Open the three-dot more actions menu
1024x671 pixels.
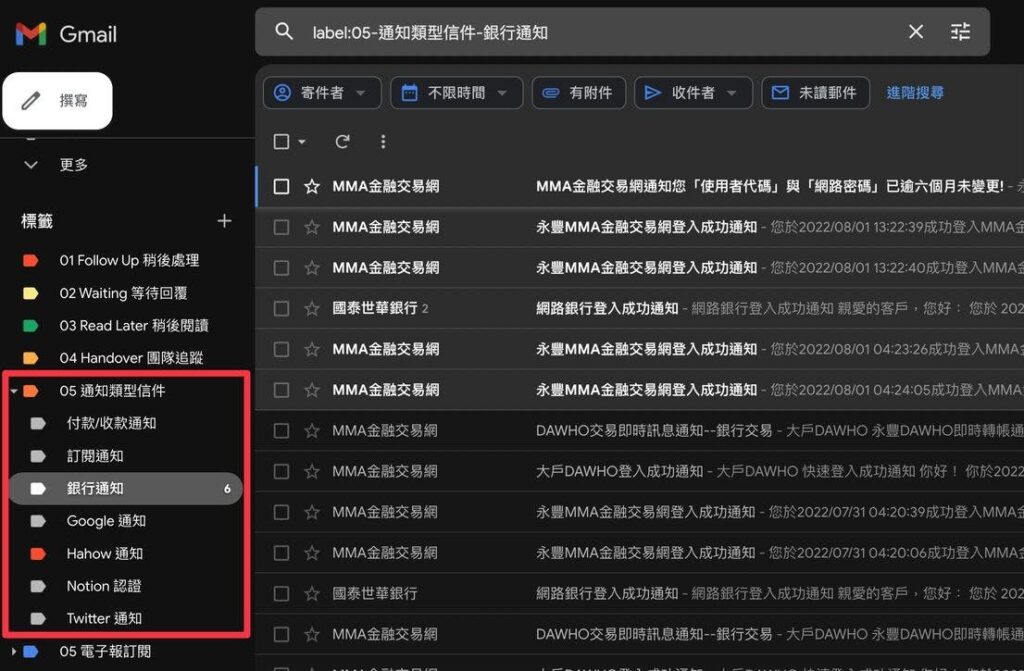(383, 141)
